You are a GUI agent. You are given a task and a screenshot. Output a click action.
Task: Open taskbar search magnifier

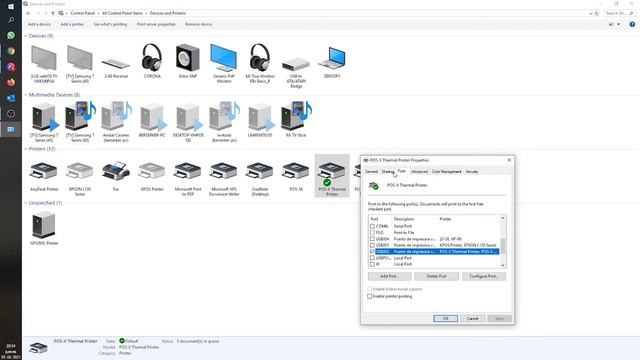click(11, 20)
